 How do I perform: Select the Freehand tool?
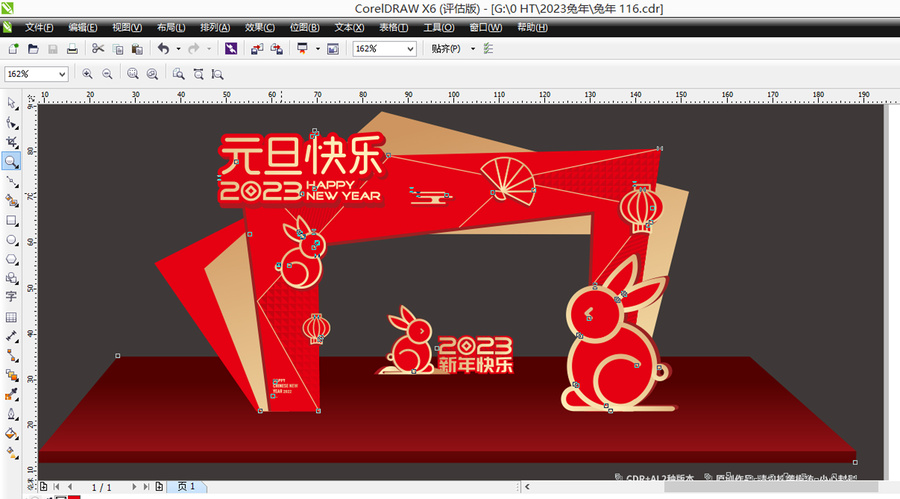coord(11,181)
